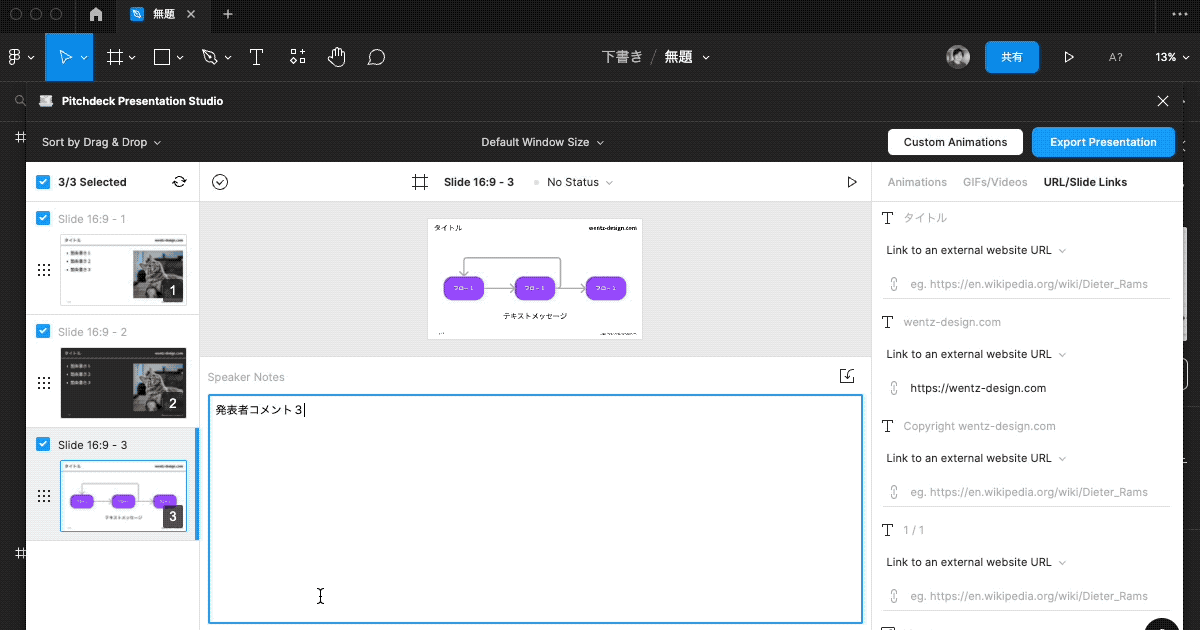
Task: Select the Frame tool
Action: (115, 57)
